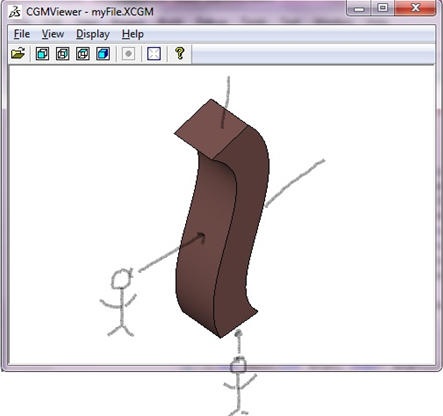Choose the second cube display mode icon
This screenshot has width=443, height=416.
click(63, 54)
